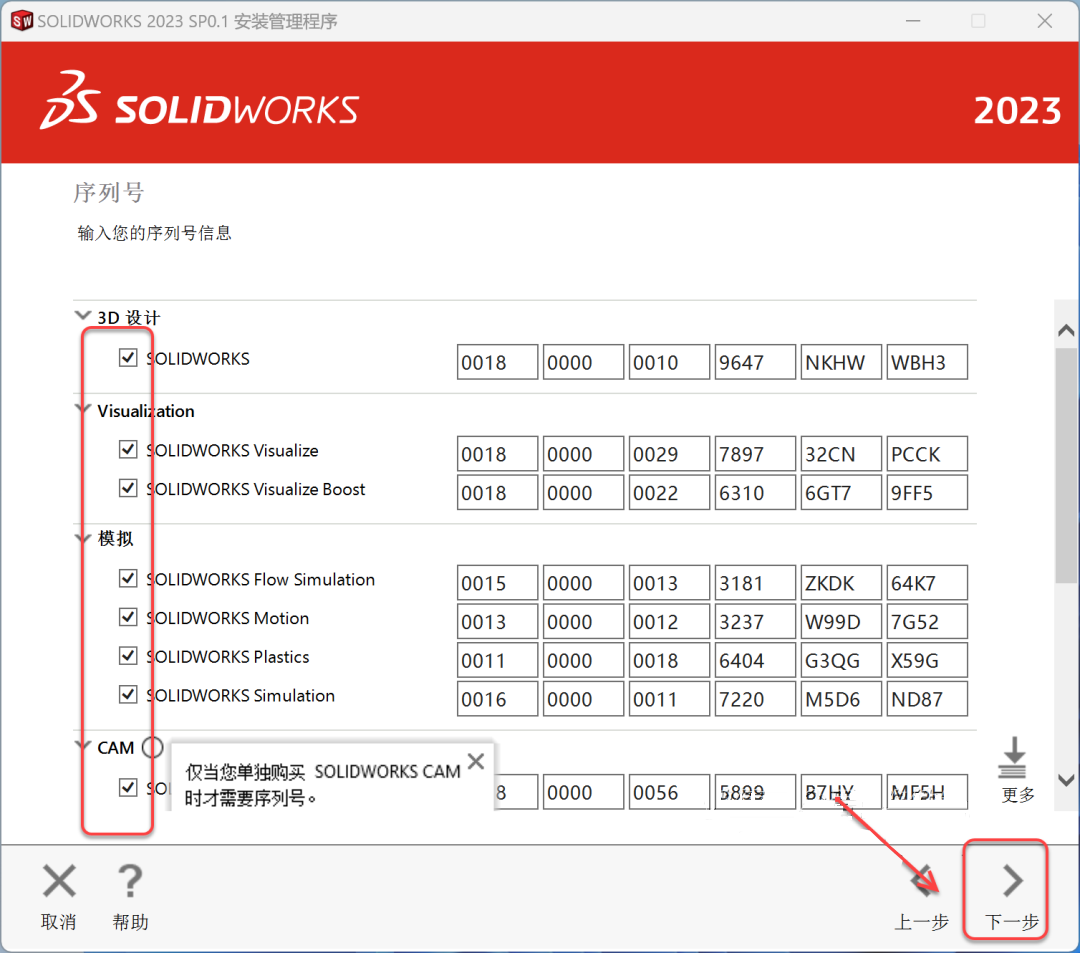Click the 更多 (More) download icon
The height and width of the screenshot is (953, 1080).
(x=1014, y=757)
